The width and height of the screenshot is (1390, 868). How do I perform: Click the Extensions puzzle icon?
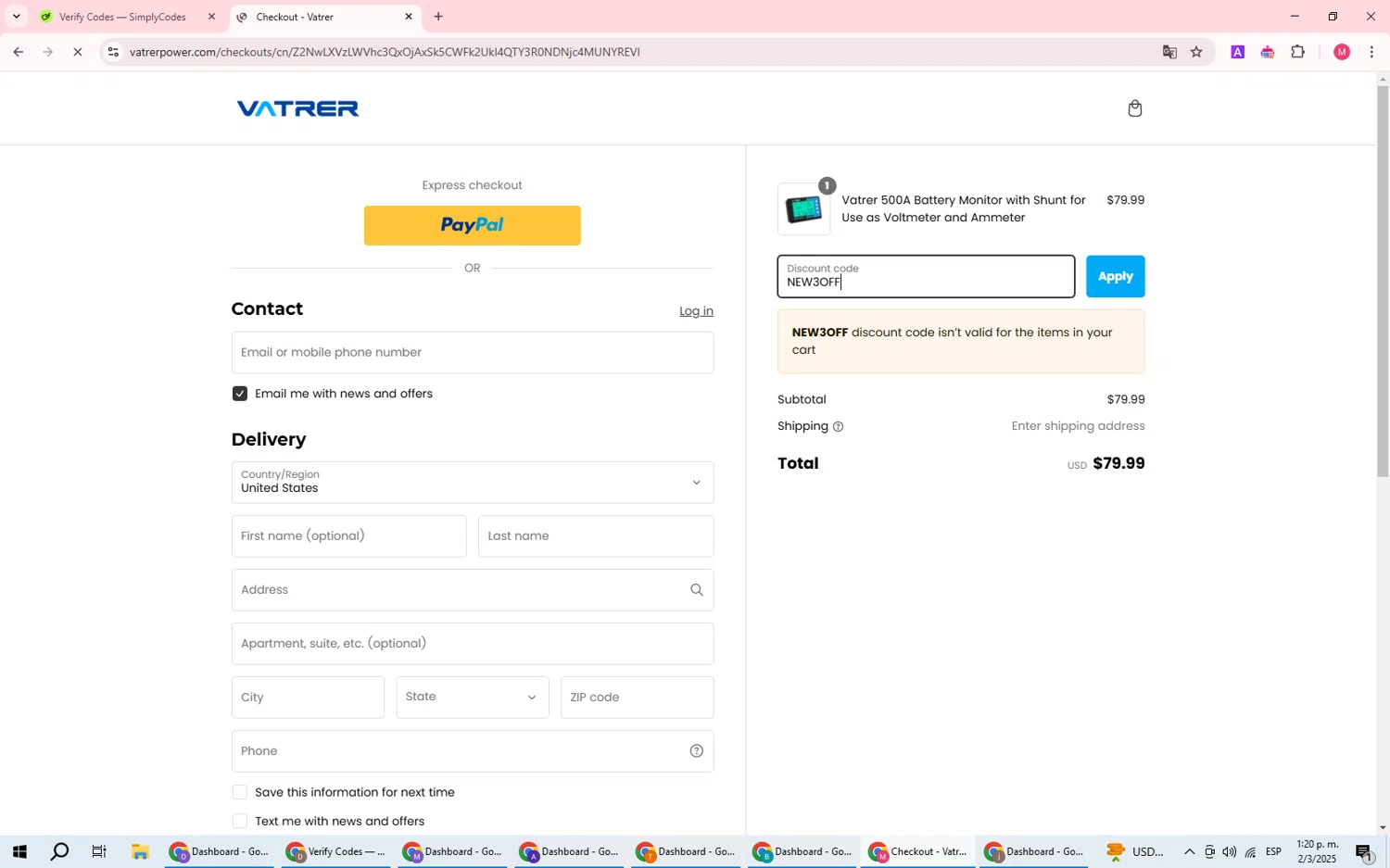click(x=1297, y=52)
